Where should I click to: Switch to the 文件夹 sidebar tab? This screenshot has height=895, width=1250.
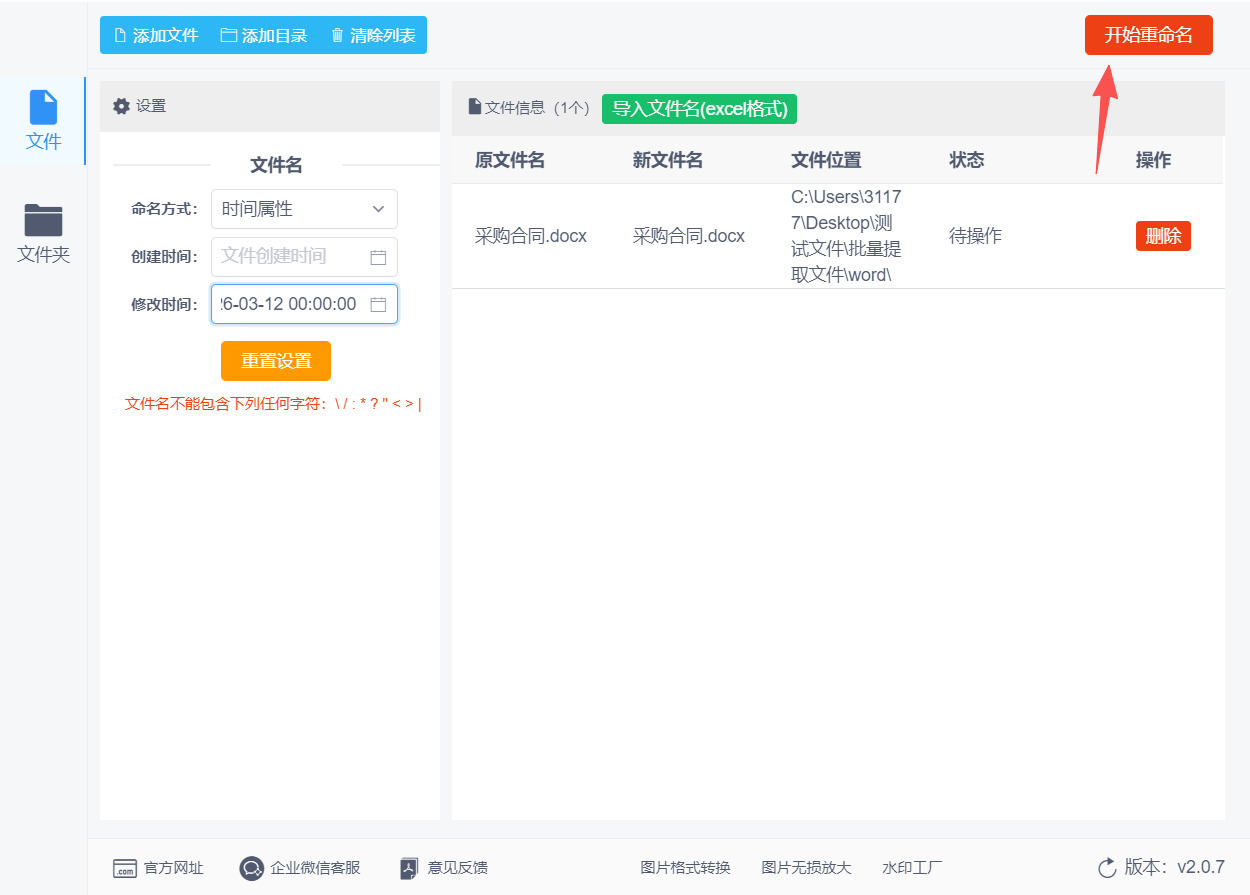42,233
